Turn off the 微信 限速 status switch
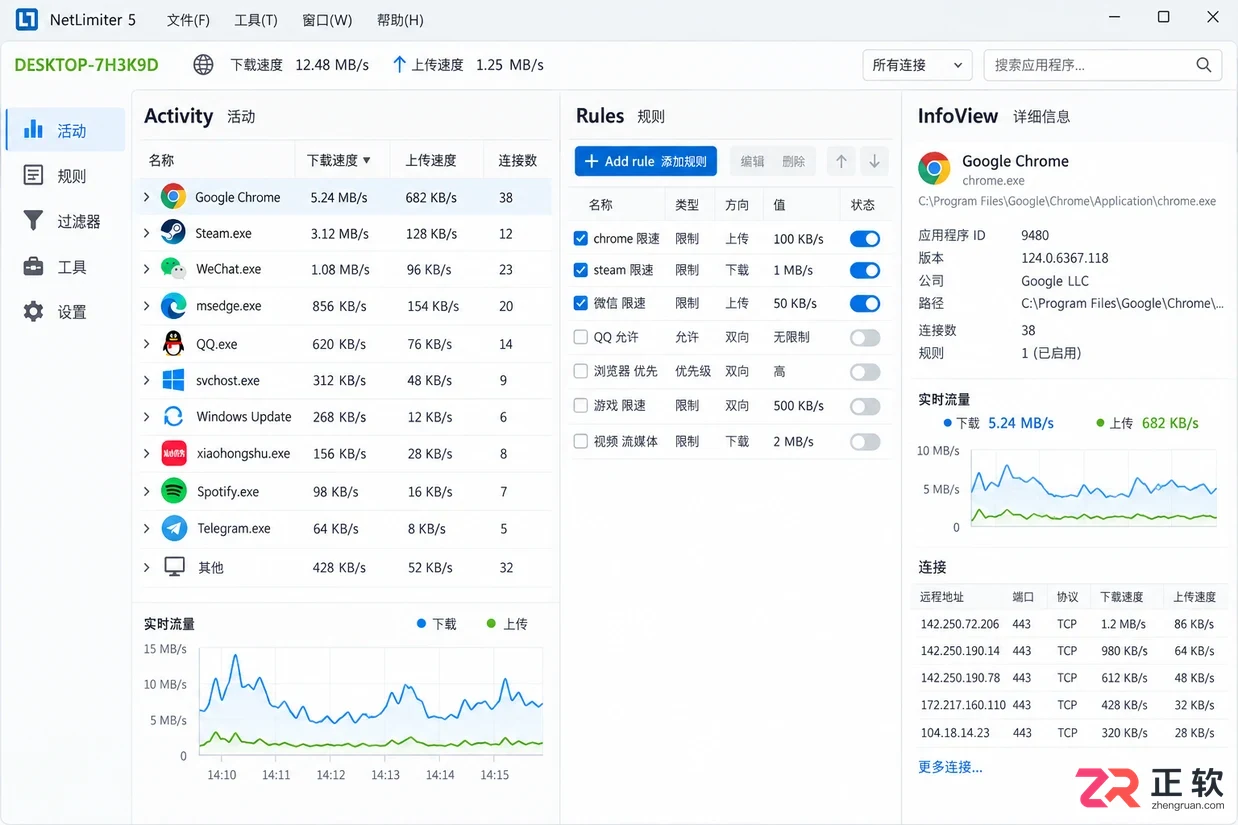 pyautogui.click(x=865, y=303)
